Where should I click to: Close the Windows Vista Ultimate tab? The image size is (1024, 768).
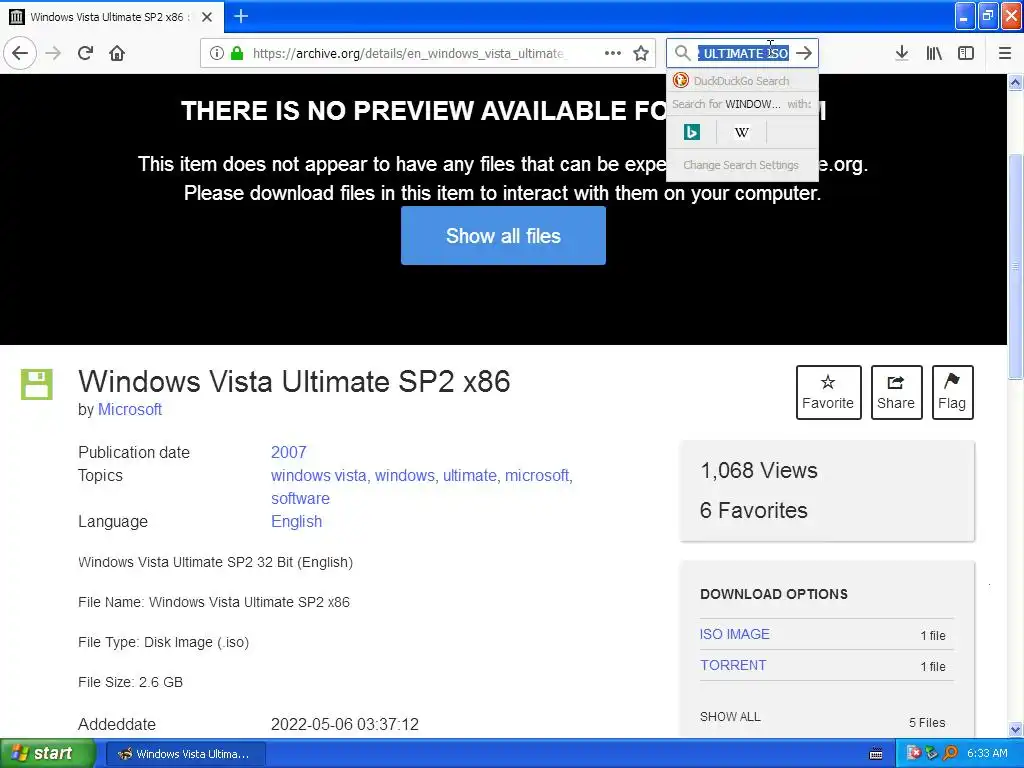[207, 17]
